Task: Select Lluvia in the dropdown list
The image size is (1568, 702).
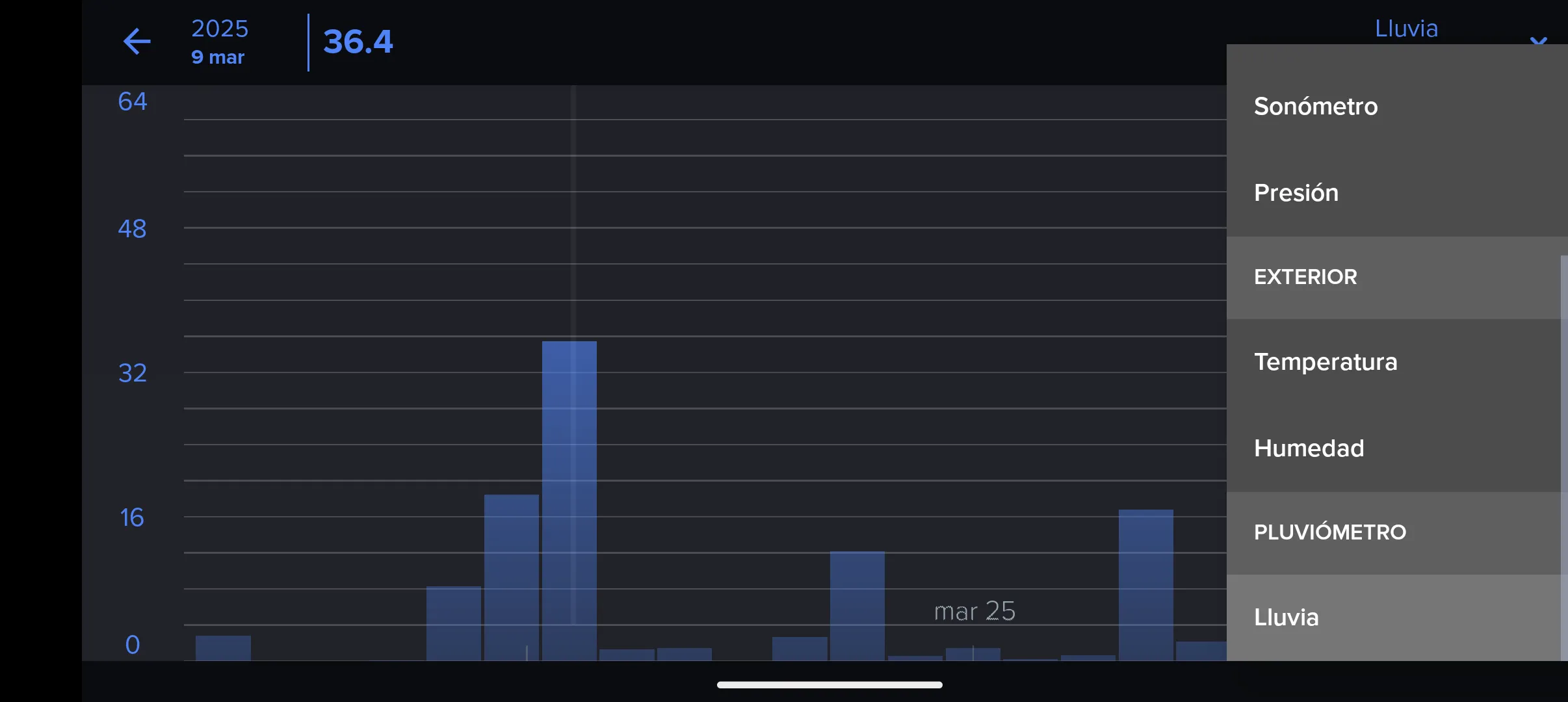Action: pyautogui.click(x=1287, y=617)
